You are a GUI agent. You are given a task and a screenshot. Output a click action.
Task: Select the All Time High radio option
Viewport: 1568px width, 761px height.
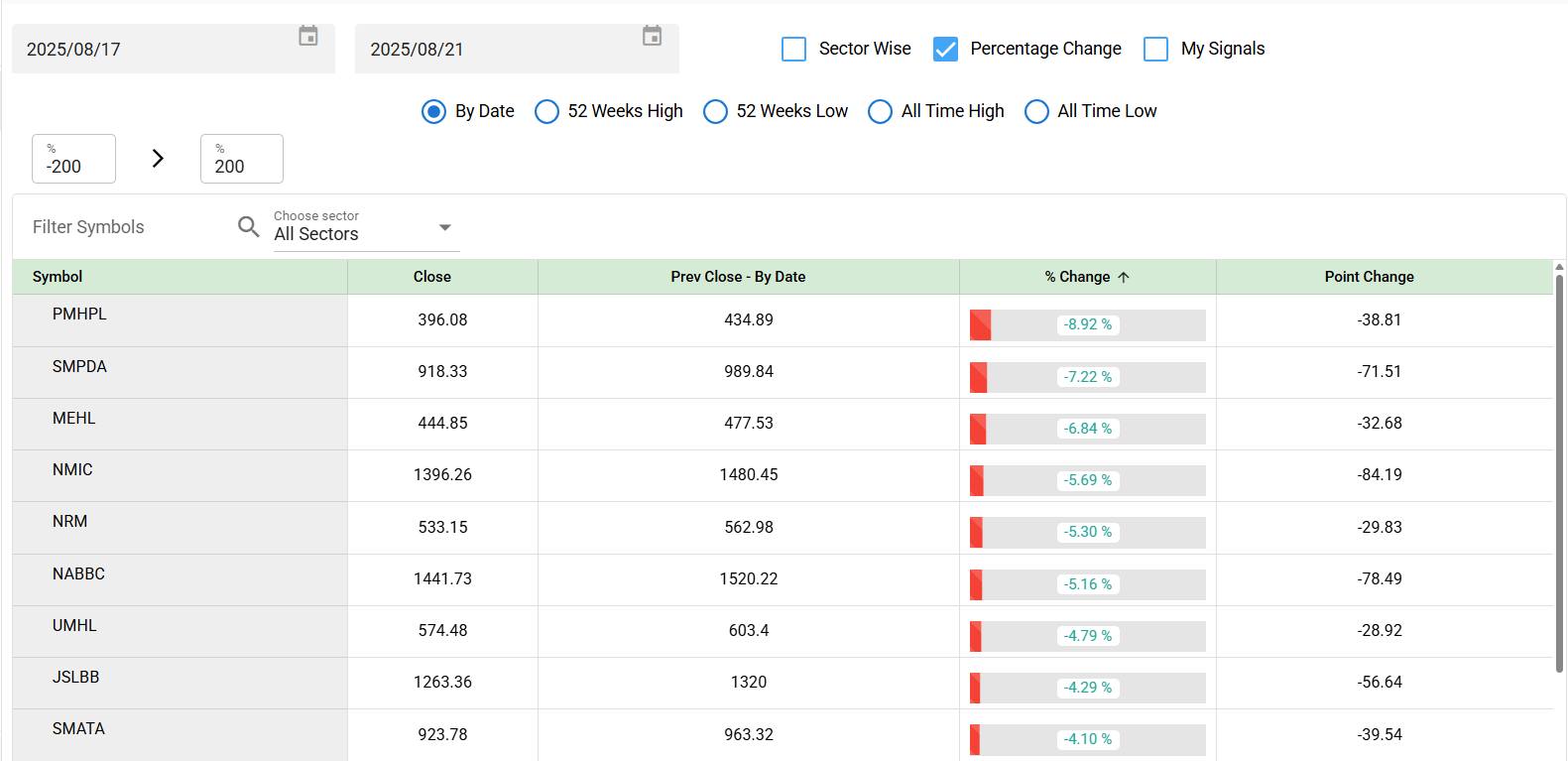pyautogui.click(x=880, y=111)
